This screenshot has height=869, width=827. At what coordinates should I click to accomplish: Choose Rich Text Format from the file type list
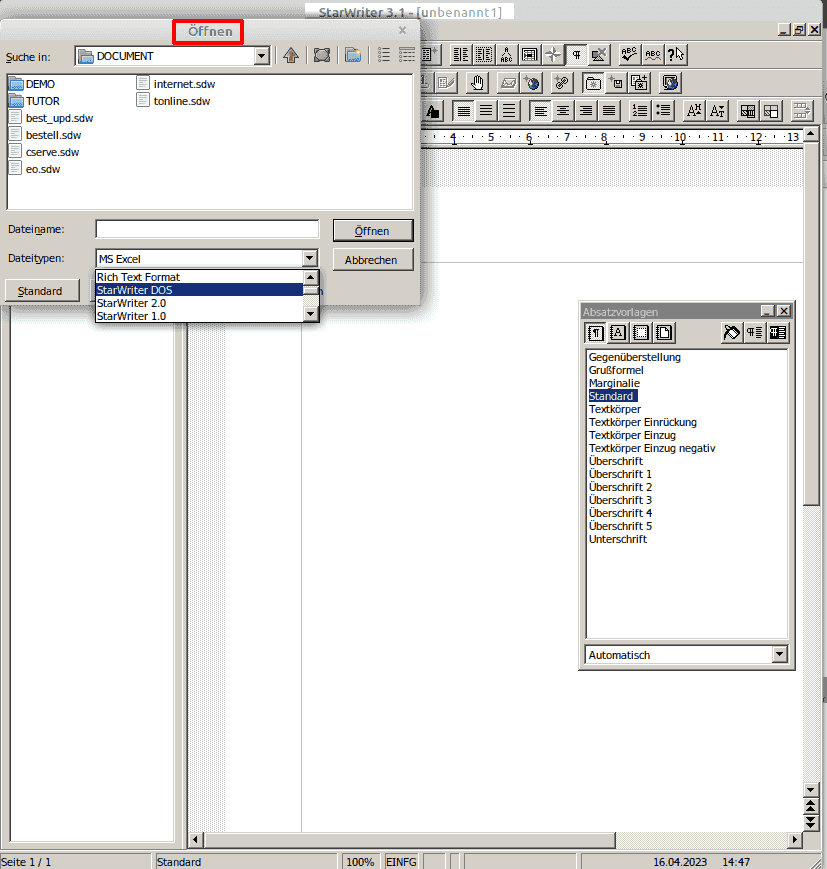pyautogui.click(x=199, y=277)
